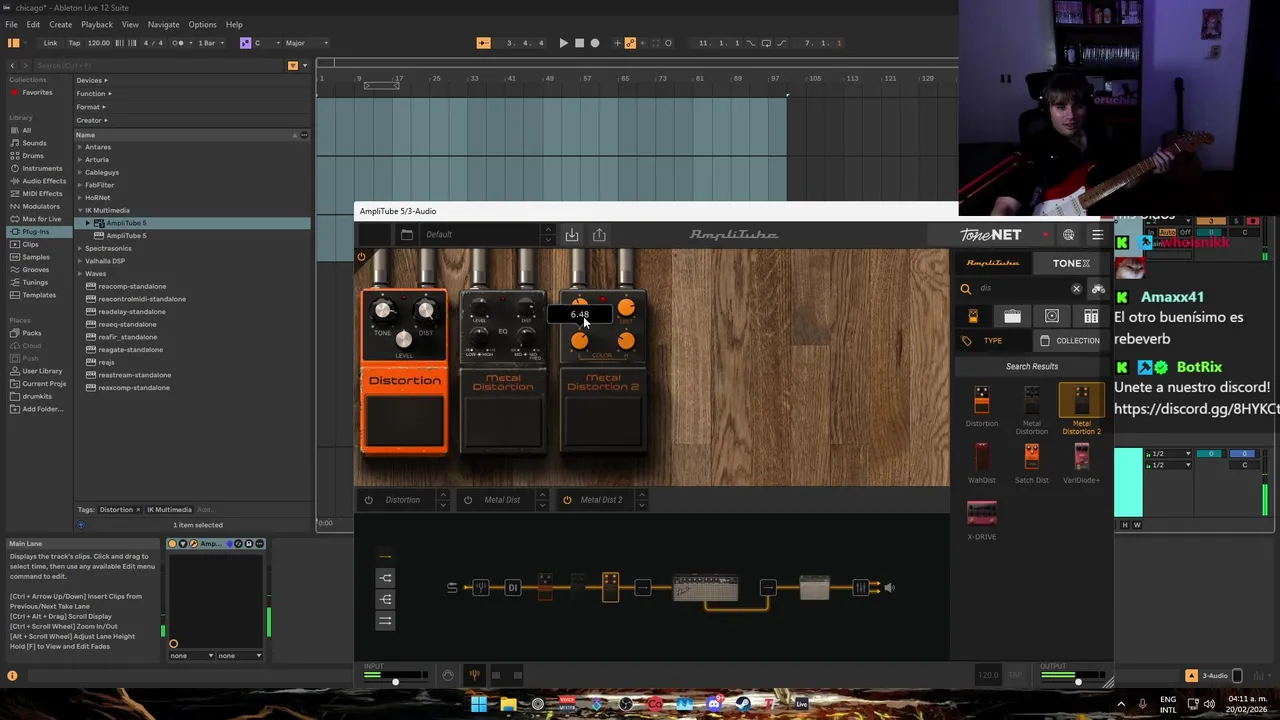This screenshot has width=1280, height=720.
Task: Filter gear browser by rack effects
Action: [x=1091, y=316]
